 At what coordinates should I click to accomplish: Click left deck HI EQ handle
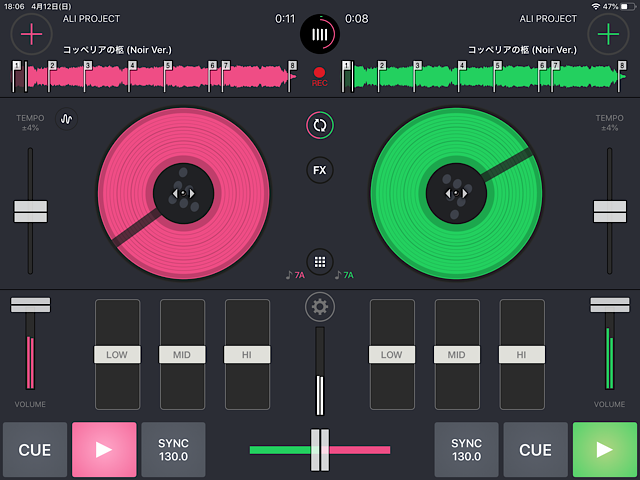(247, 355)
